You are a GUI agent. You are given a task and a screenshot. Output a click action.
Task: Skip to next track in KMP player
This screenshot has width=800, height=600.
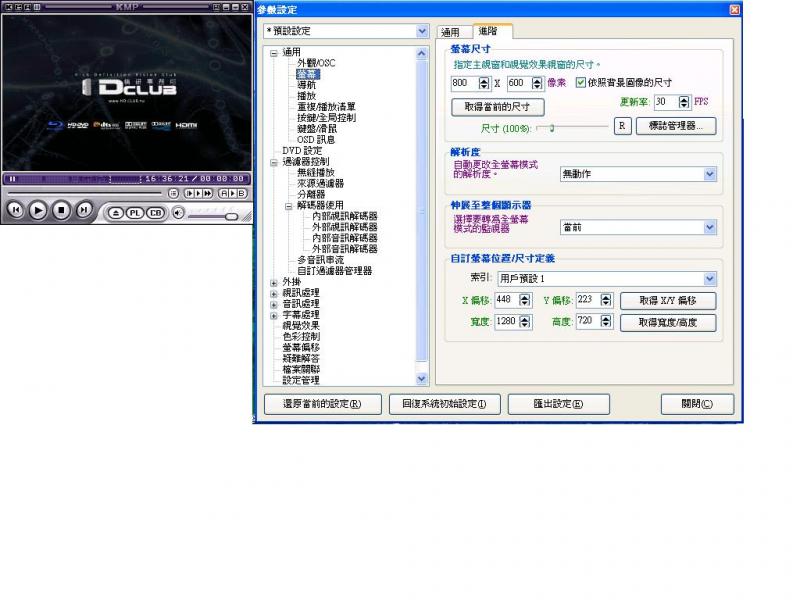[83, 210]
